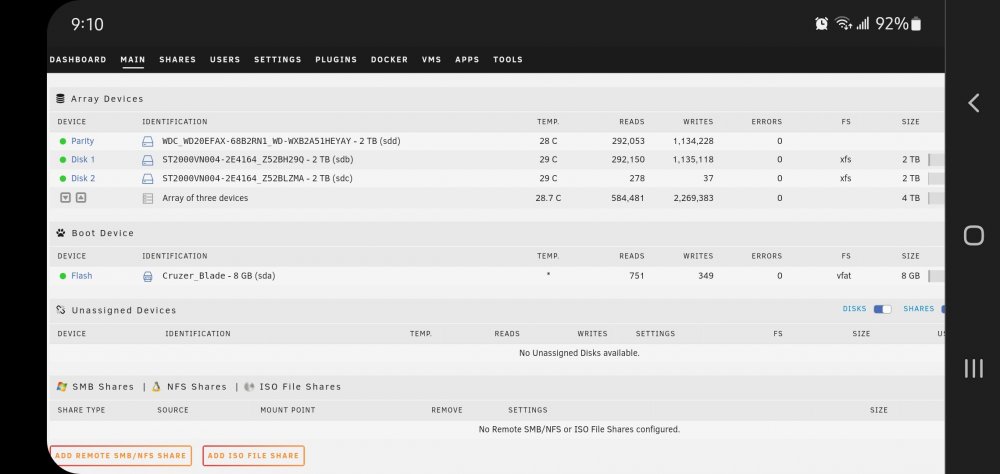This screenshot has height=474, width=1000.
Task: Click the disc icon beside ISO File Shares
Action: click(x=249, y=387)
